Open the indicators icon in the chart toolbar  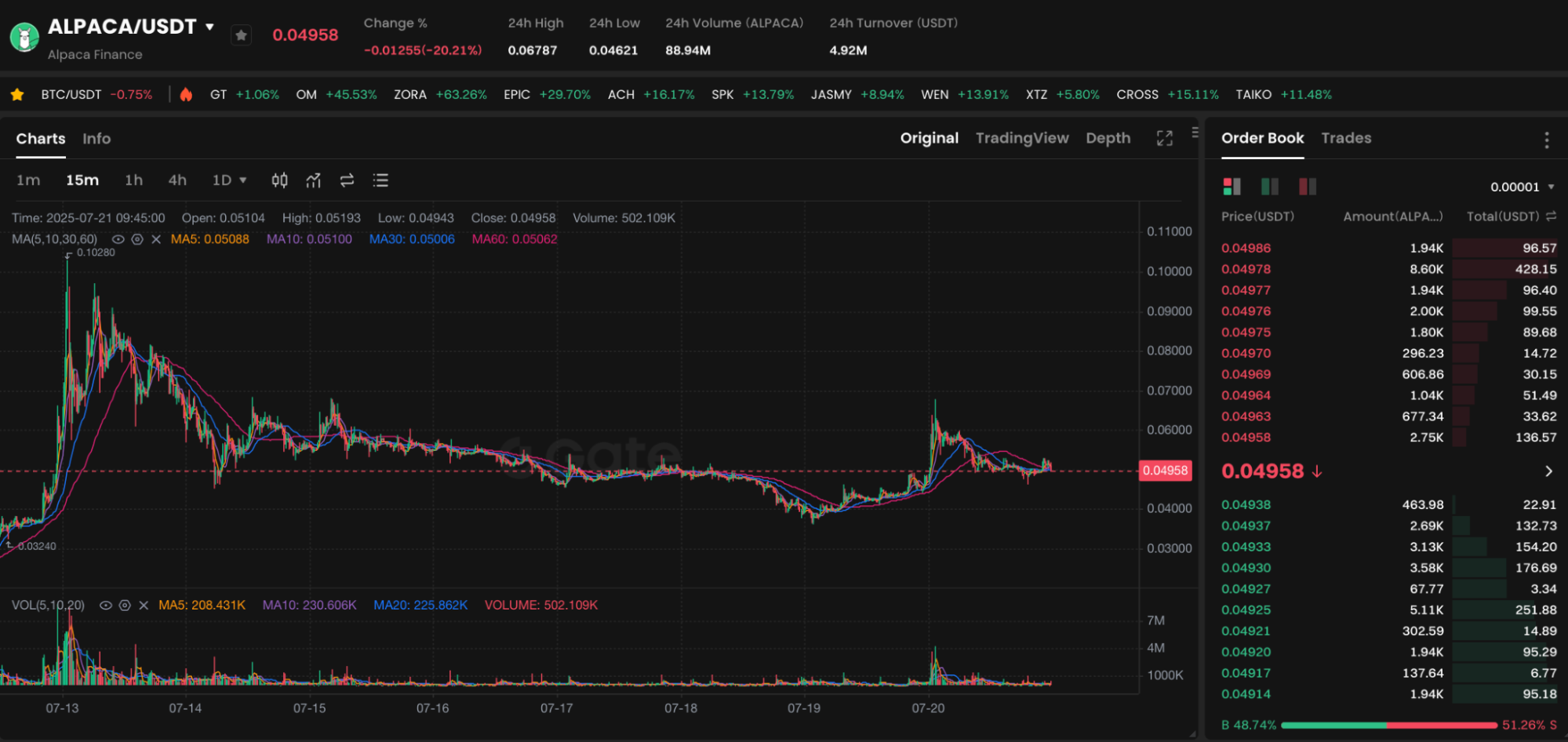[x=314, y=180]
